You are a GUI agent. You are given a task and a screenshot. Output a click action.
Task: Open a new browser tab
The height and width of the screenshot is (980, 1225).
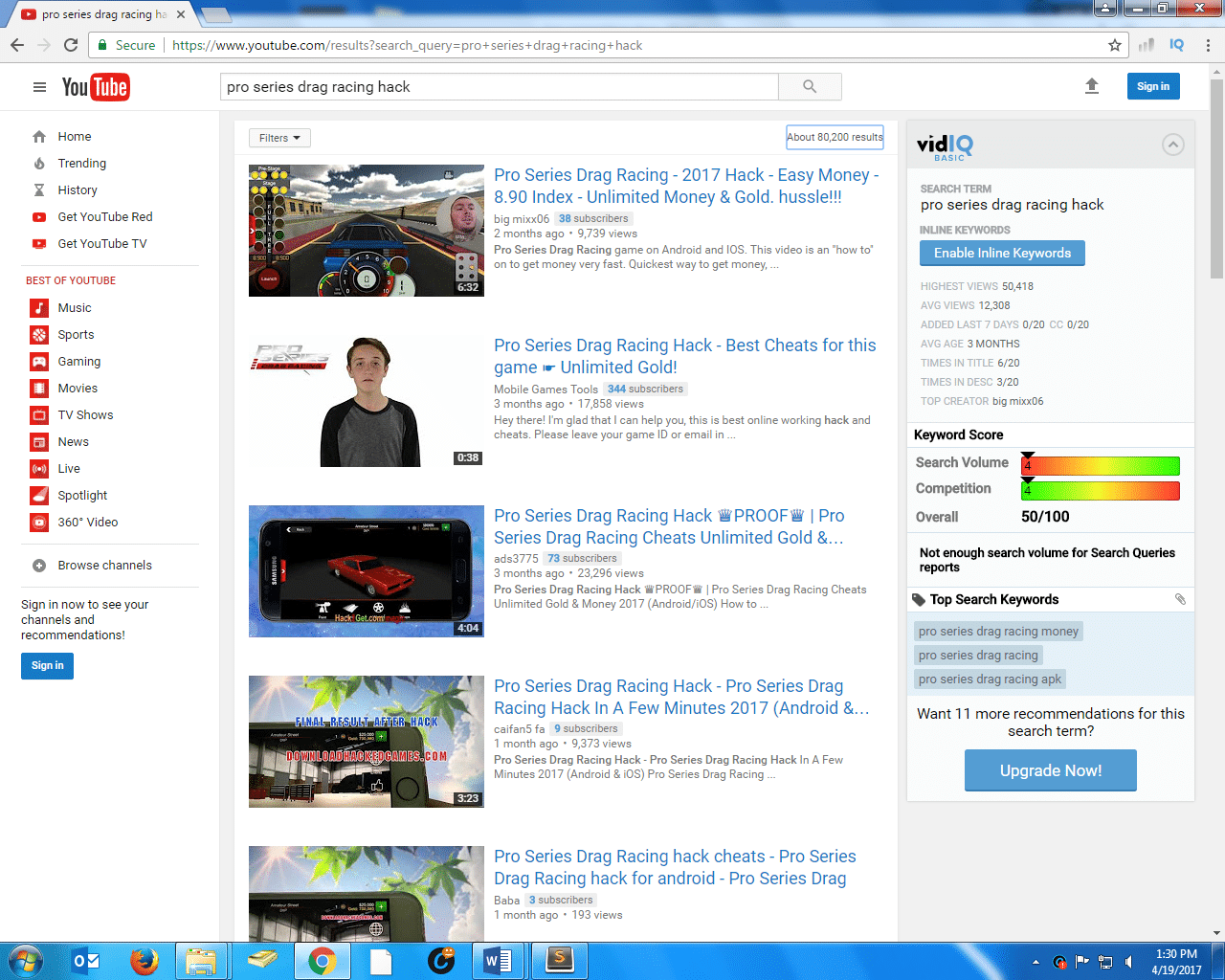(216, 14)
